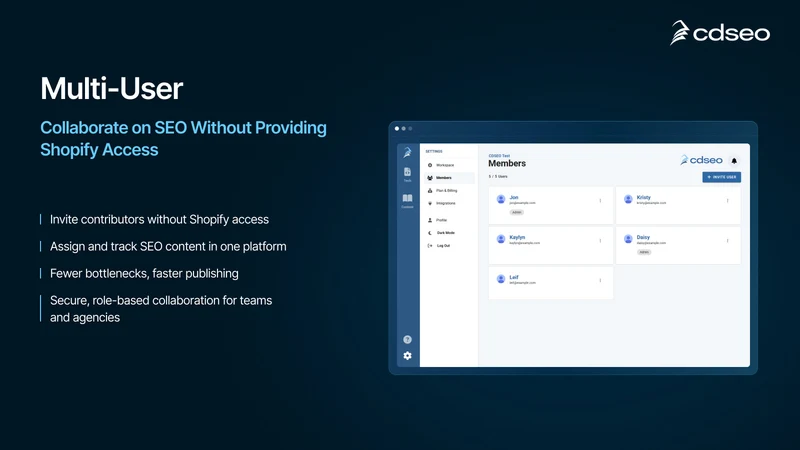Click Kristy's email address

pos(651,203)
